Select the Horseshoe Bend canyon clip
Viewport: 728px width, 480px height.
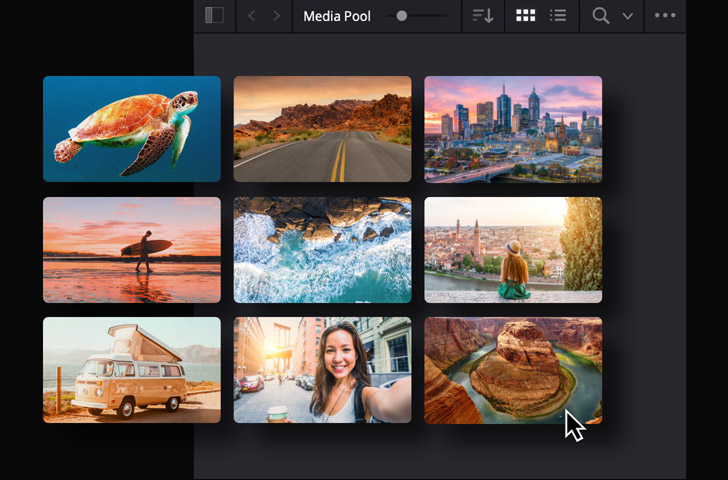(513, 370)
